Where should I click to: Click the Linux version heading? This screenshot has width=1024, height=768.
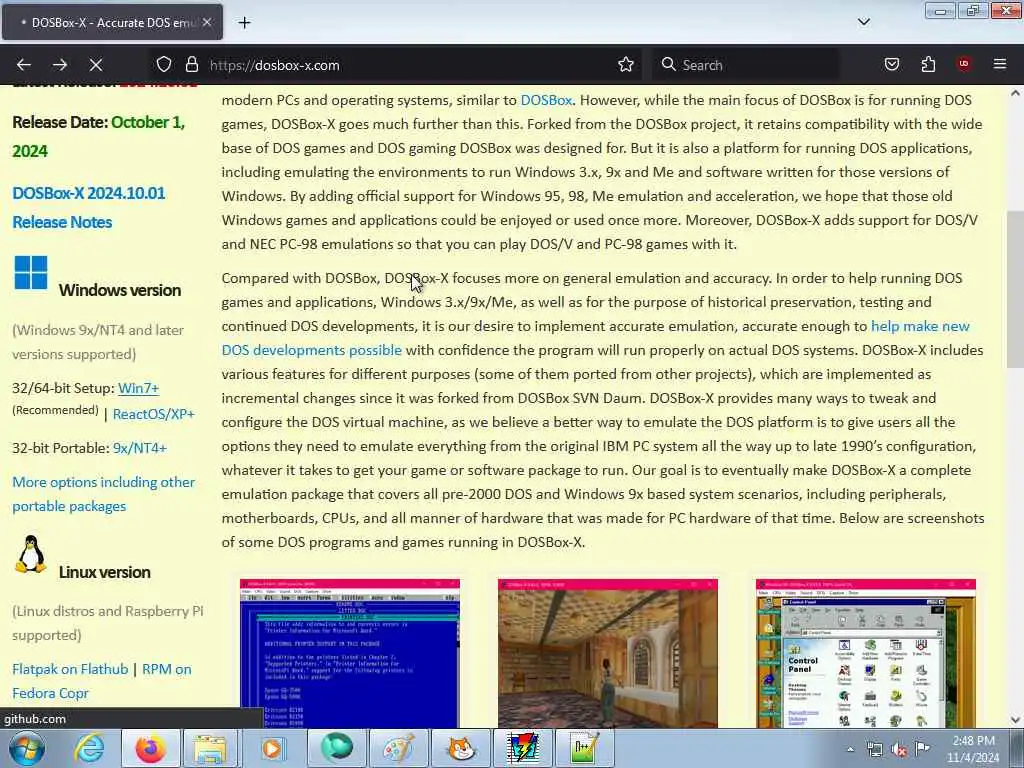(x=104, y=572)
